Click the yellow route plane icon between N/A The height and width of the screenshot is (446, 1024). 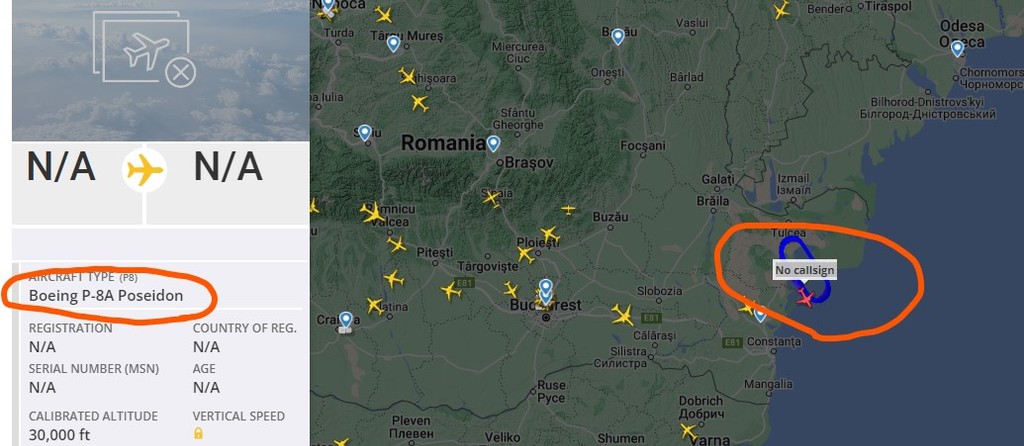[144, 170]
